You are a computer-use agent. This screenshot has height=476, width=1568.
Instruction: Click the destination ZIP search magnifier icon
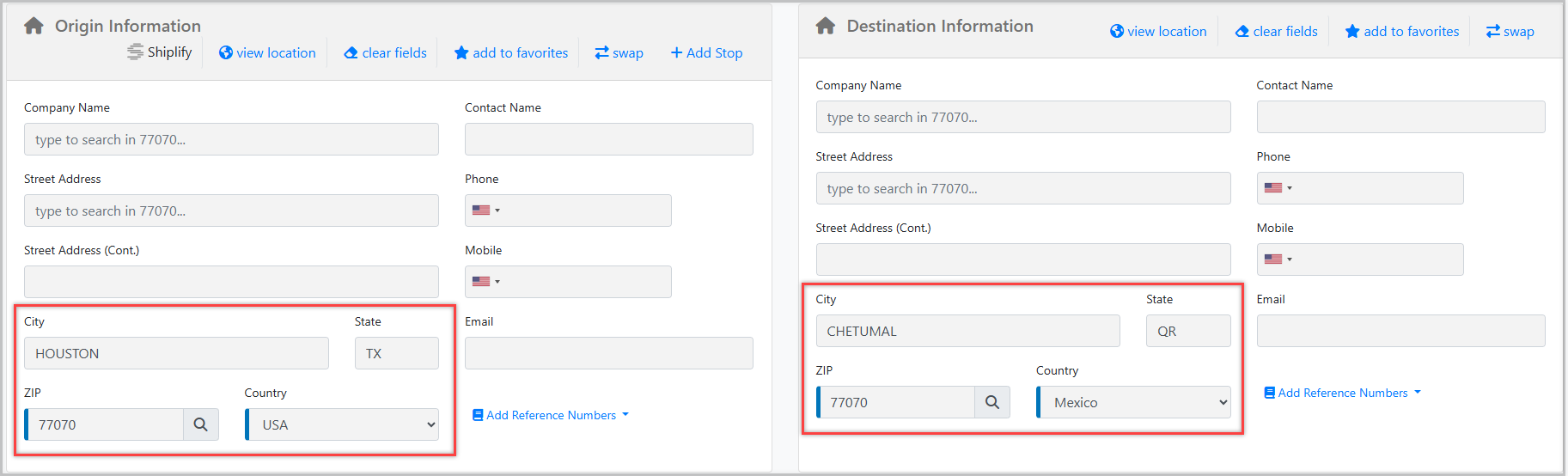991,402
